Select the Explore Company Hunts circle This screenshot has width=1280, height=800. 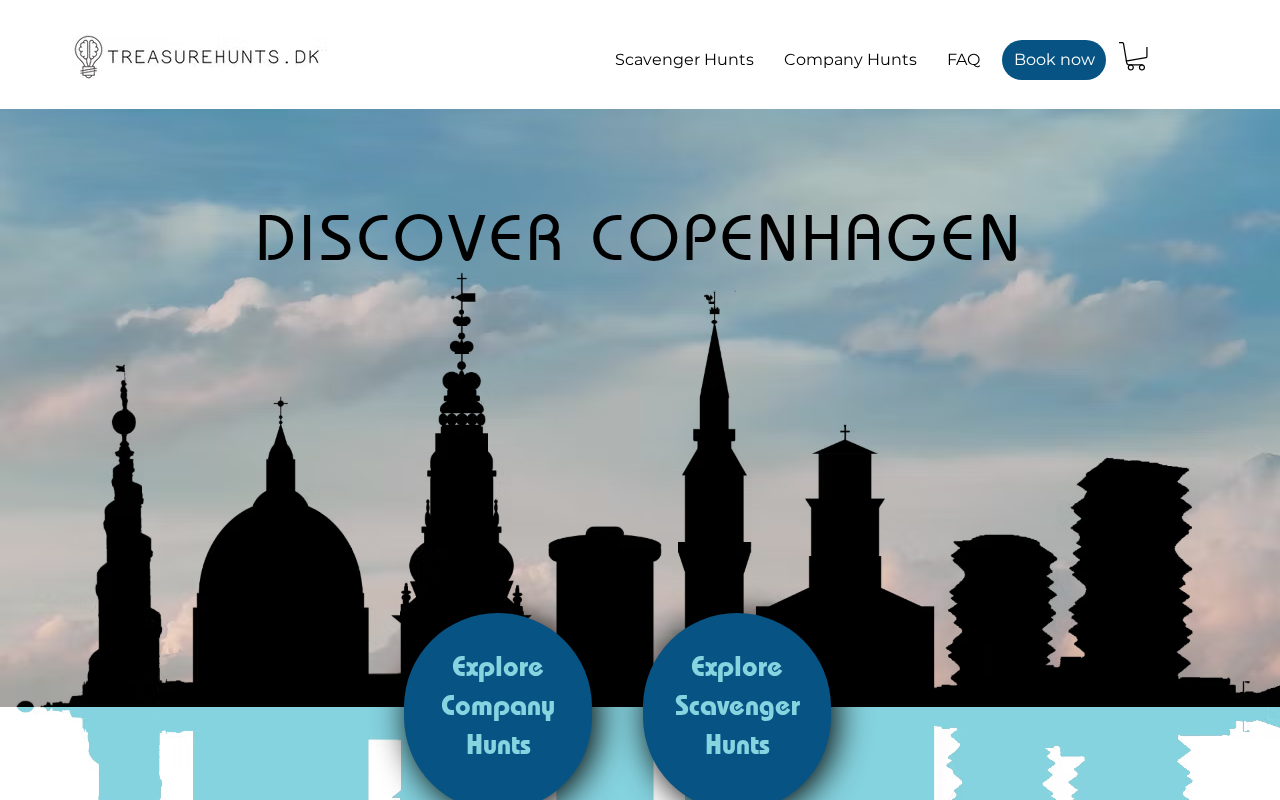[498, 706]
